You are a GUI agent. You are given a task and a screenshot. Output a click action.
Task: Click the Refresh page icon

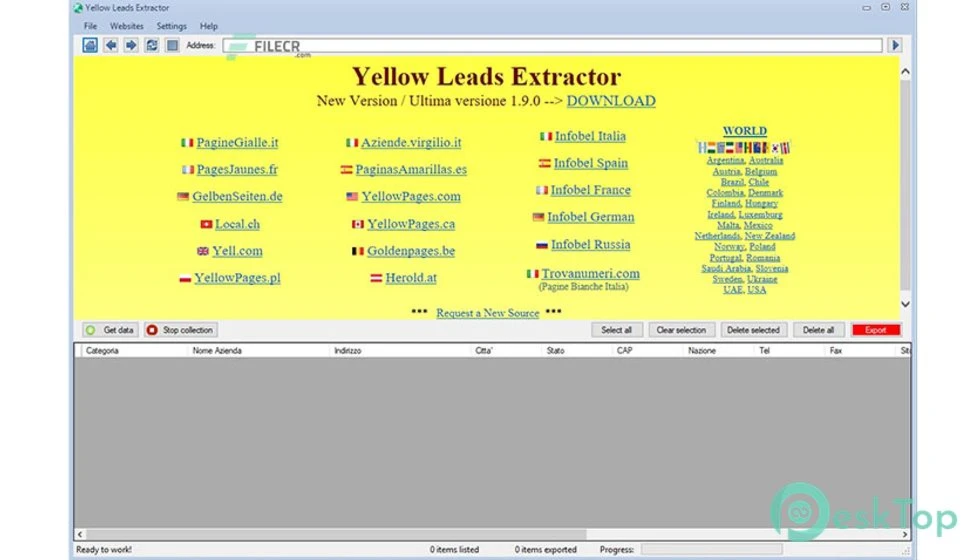151,45
